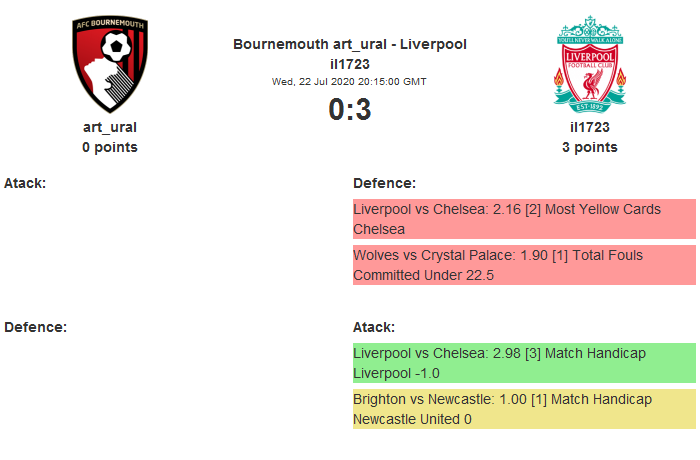The height and width of the screenshot is (460, 700).
Task: Click the Defence heading above the red bets
Action: coord(384,183)
